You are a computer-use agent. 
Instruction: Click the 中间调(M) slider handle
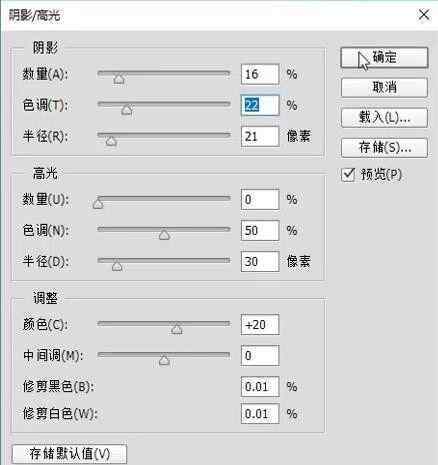coord(164,360)
